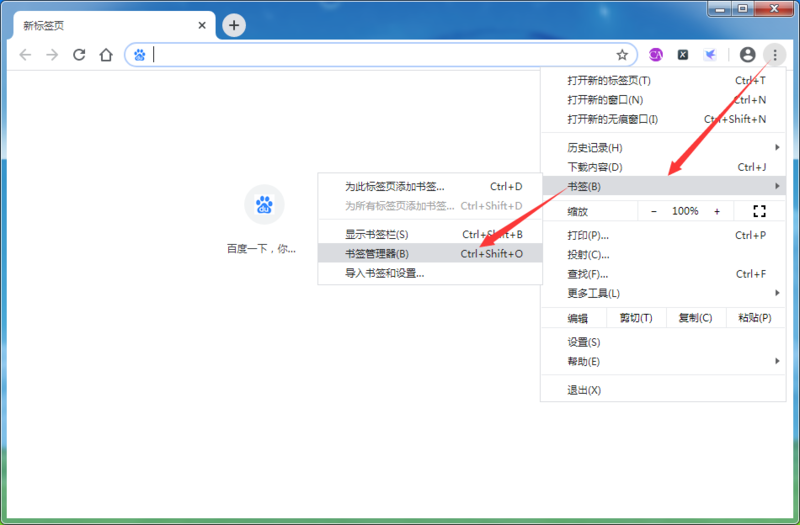
Task: Select 为此标签页添加书签...
Action: [x=430, y=186]
